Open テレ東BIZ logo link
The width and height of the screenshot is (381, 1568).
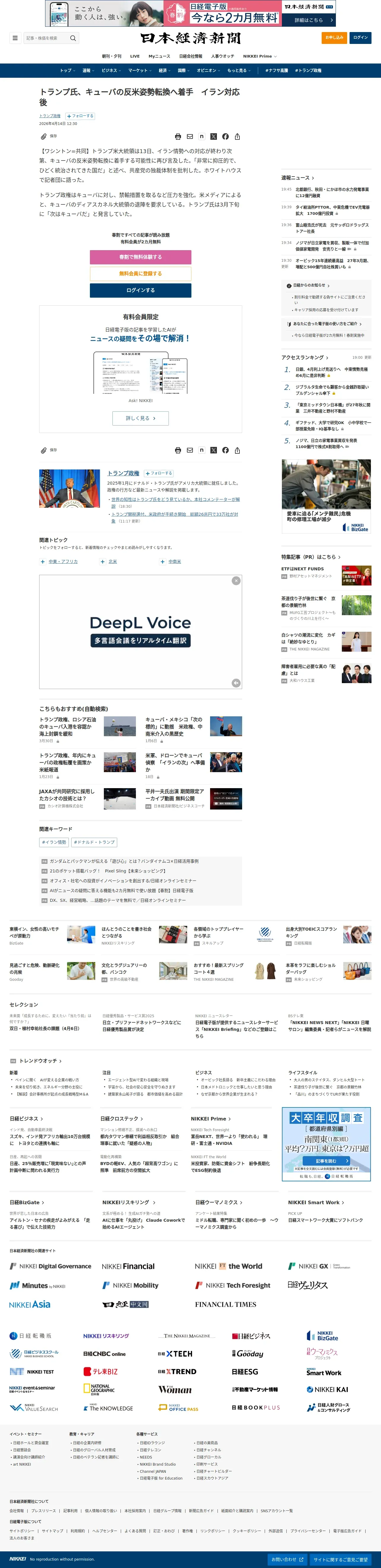coord(100,1371)
